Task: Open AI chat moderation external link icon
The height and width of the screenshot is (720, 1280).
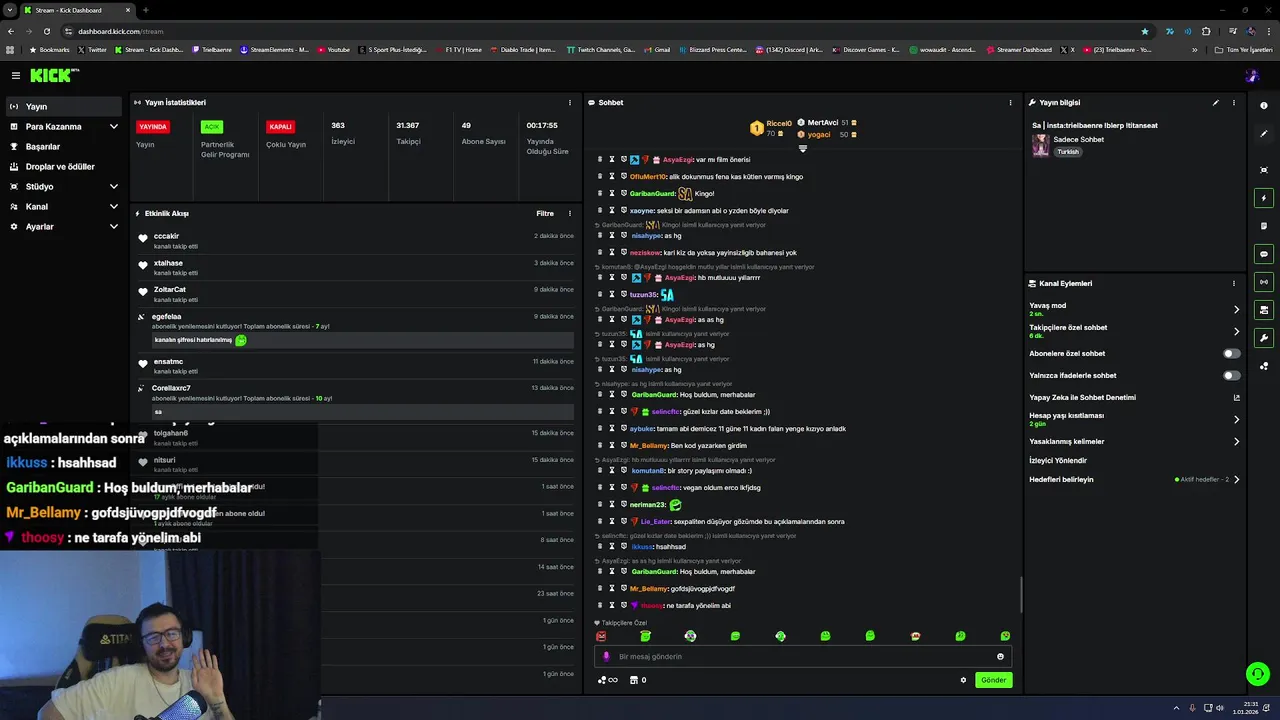Action: [1236, 397]
